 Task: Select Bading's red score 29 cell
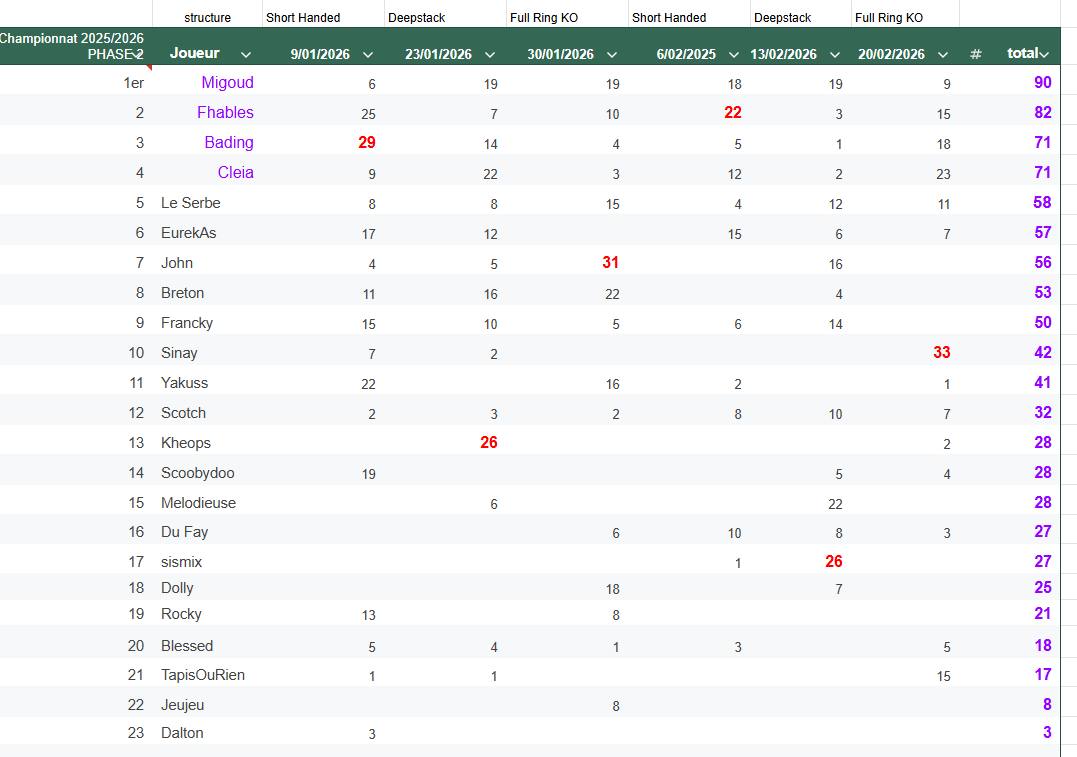coord(366,143)
